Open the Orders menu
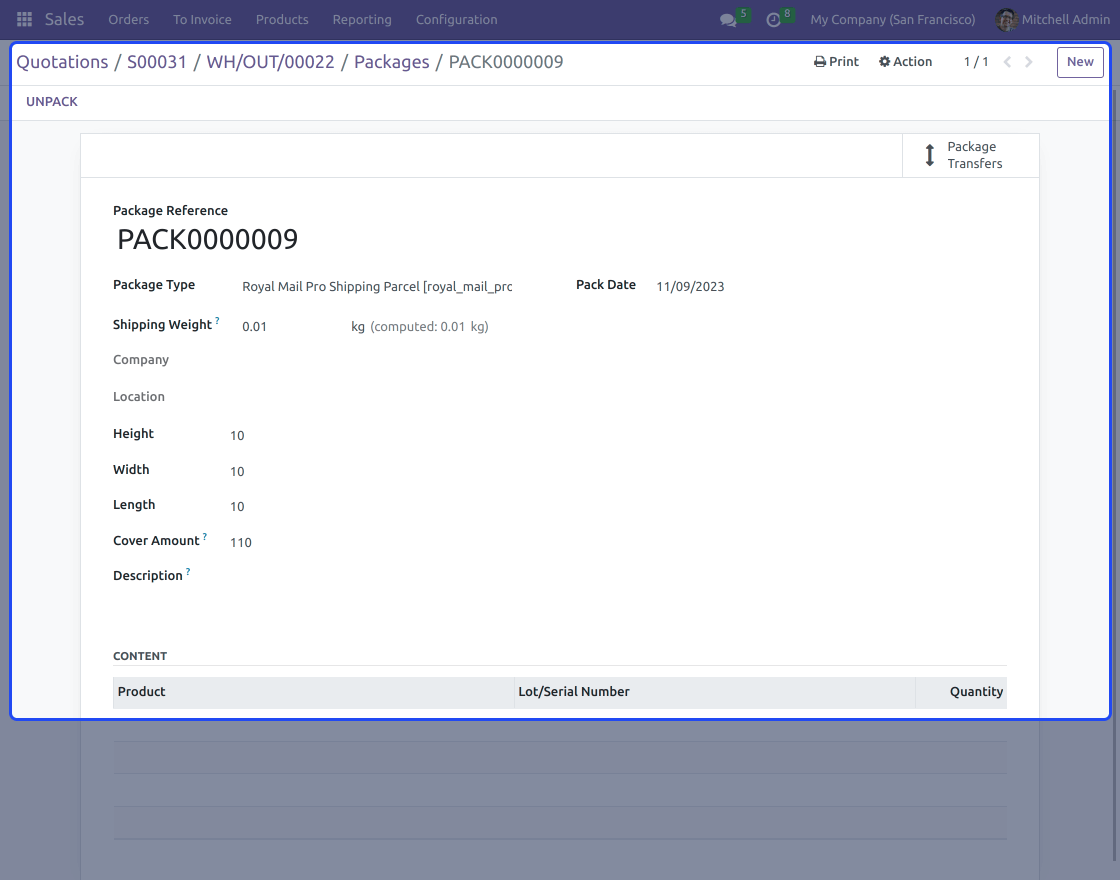 (129, 19)
